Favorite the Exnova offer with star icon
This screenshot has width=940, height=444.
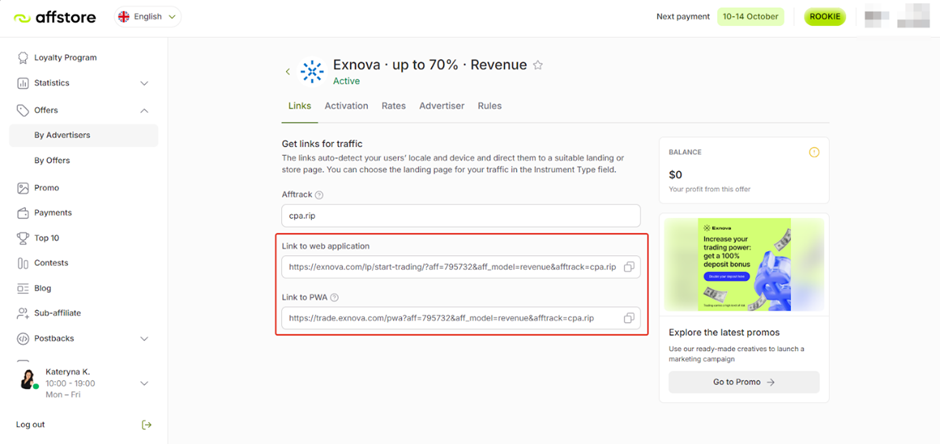(538, 66)
